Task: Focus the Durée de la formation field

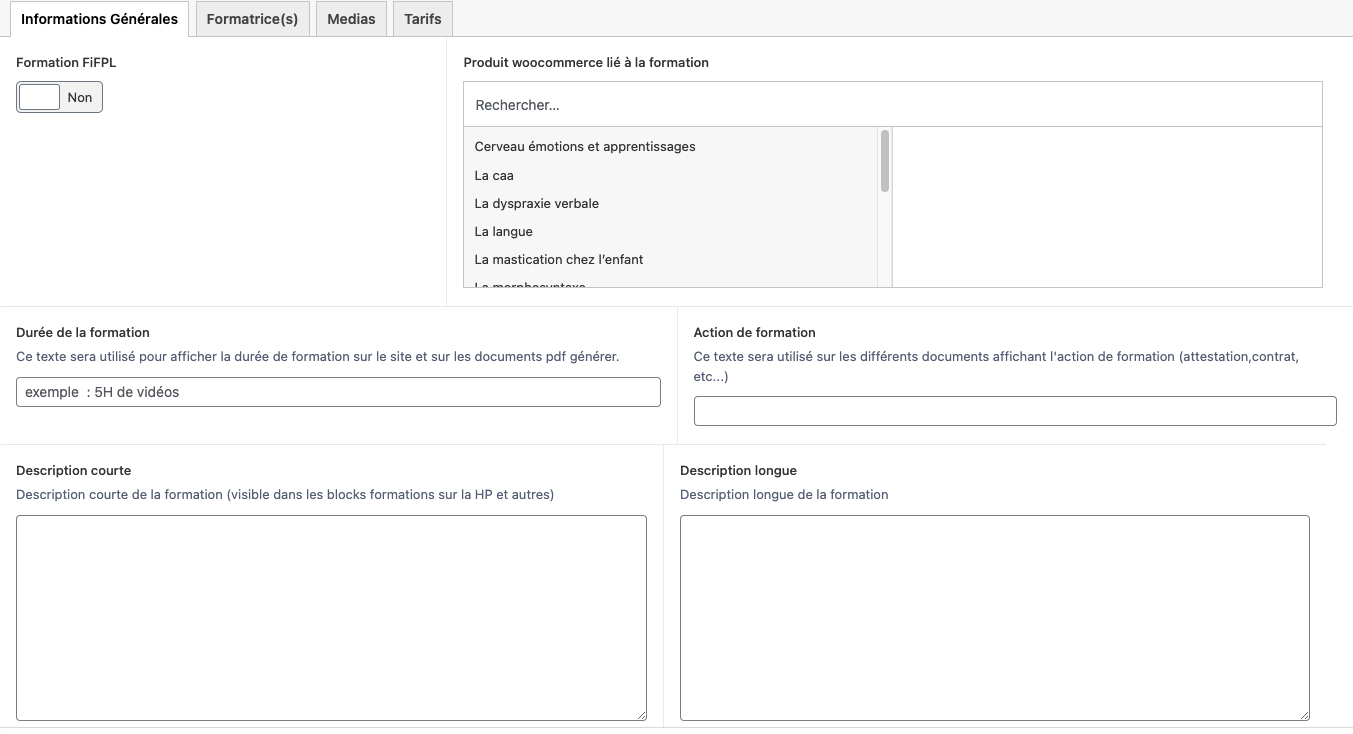Action: pyautogui.click(x=338, y=392)
